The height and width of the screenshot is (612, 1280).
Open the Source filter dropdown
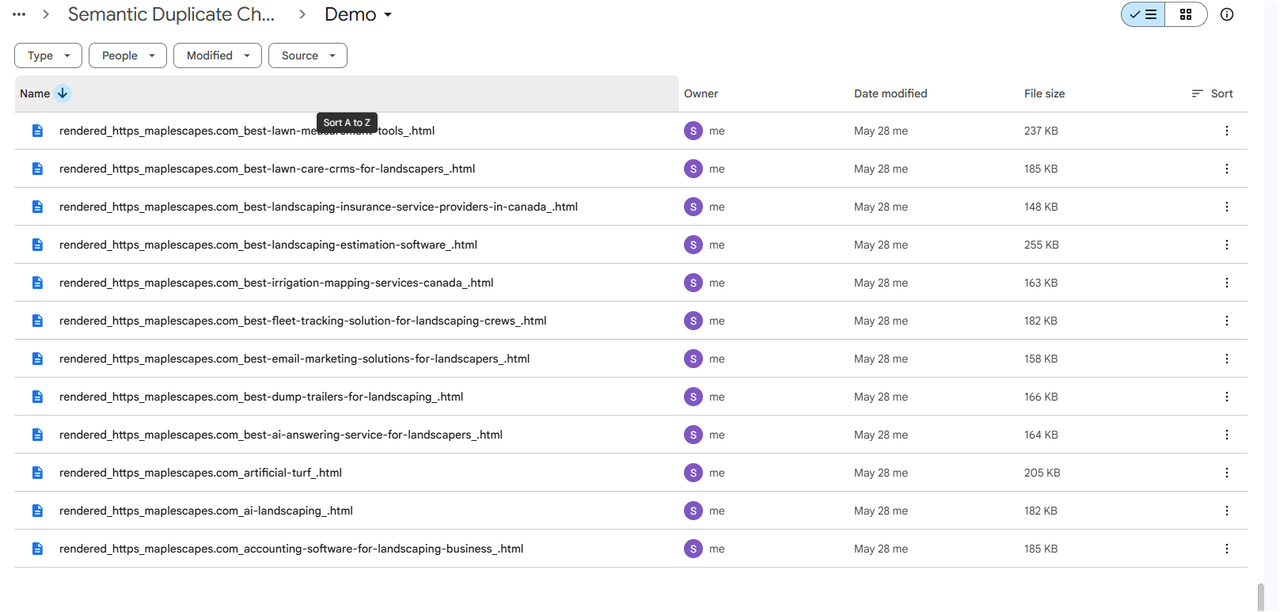point(307,56)
